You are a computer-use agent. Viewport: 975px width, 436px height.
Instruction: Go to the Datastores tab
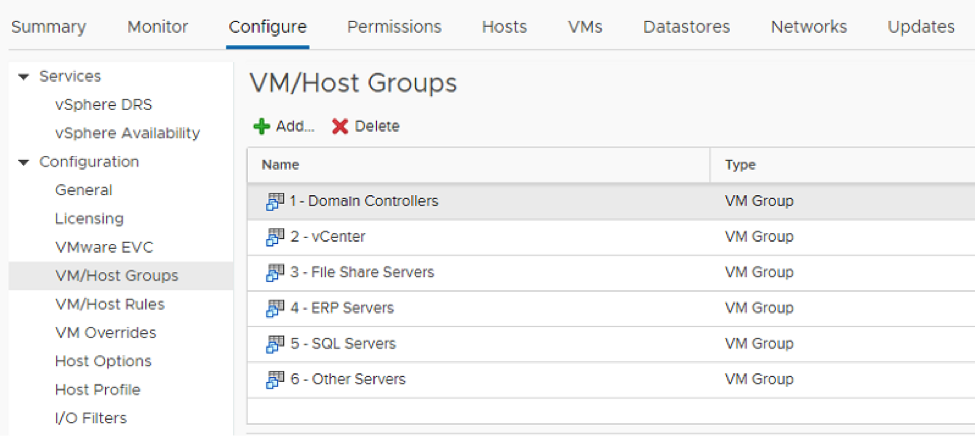[686, 27]
